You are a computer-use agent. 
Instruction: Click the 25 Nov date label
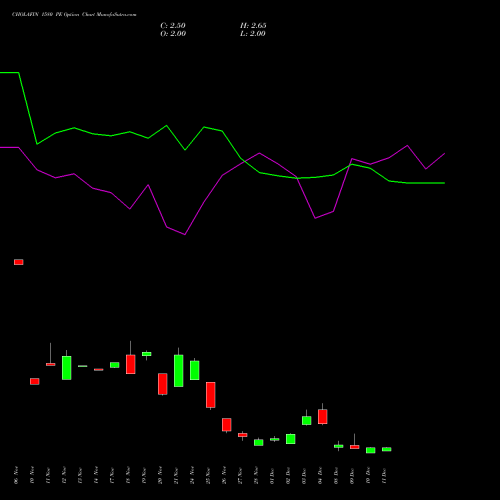point(208,475)
